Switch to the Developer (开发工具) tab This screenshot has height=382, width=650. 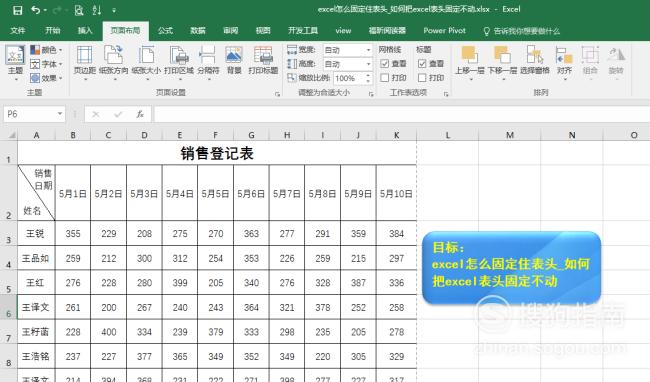(x=303, y=31)
